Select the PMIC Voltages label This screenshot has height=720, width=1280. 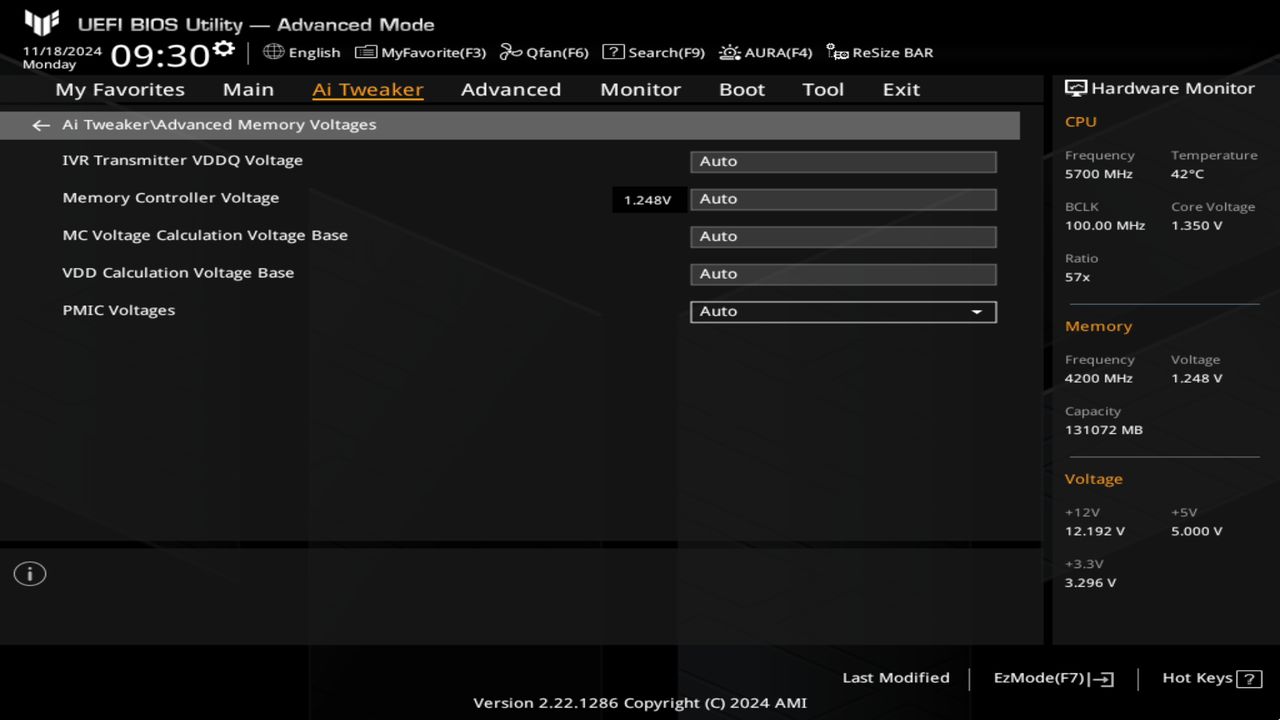(119, 310)
